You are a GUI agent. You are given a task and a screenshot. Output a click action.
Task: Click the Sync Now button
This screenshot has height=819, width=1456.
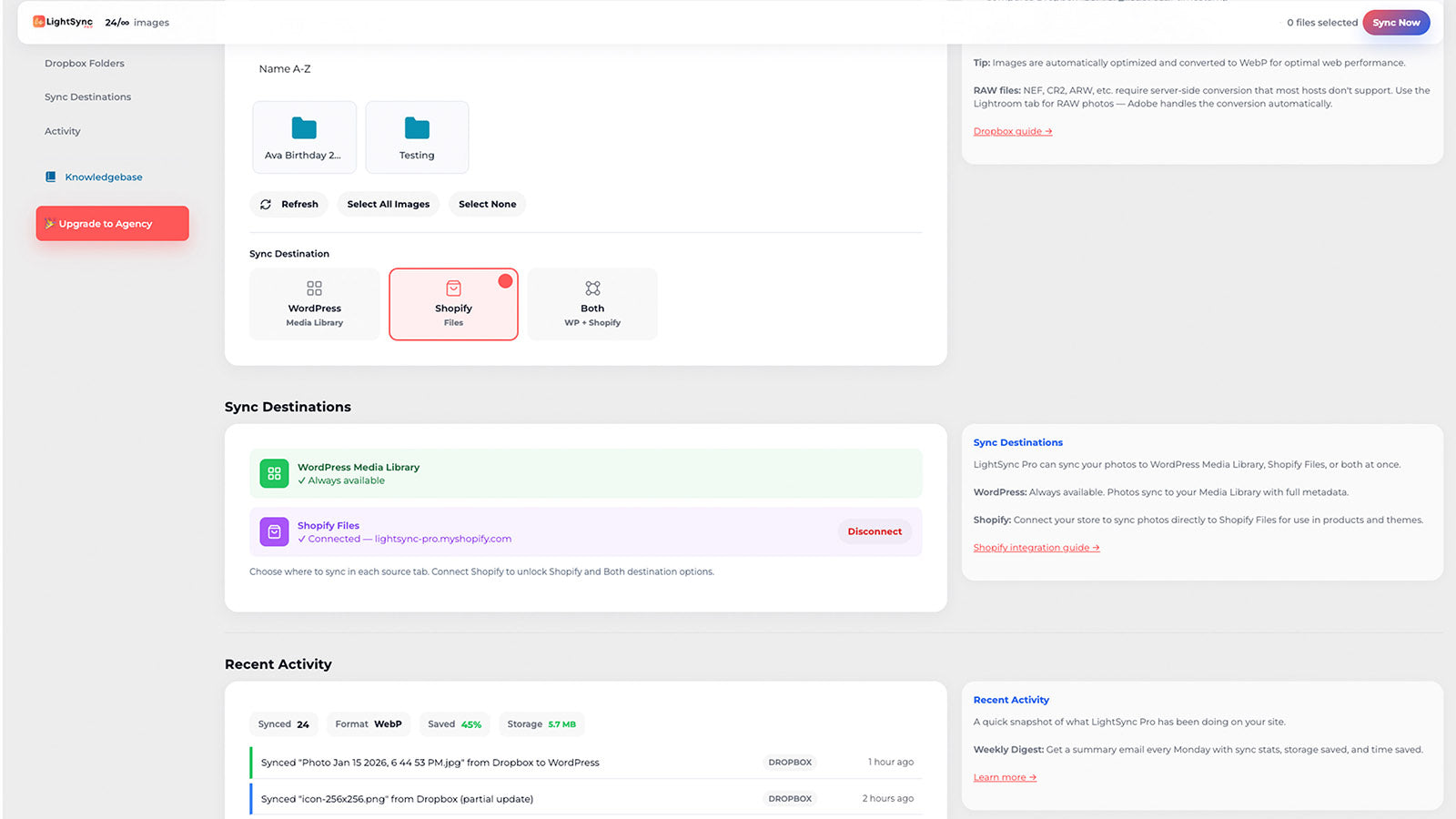coord(1396,22)
